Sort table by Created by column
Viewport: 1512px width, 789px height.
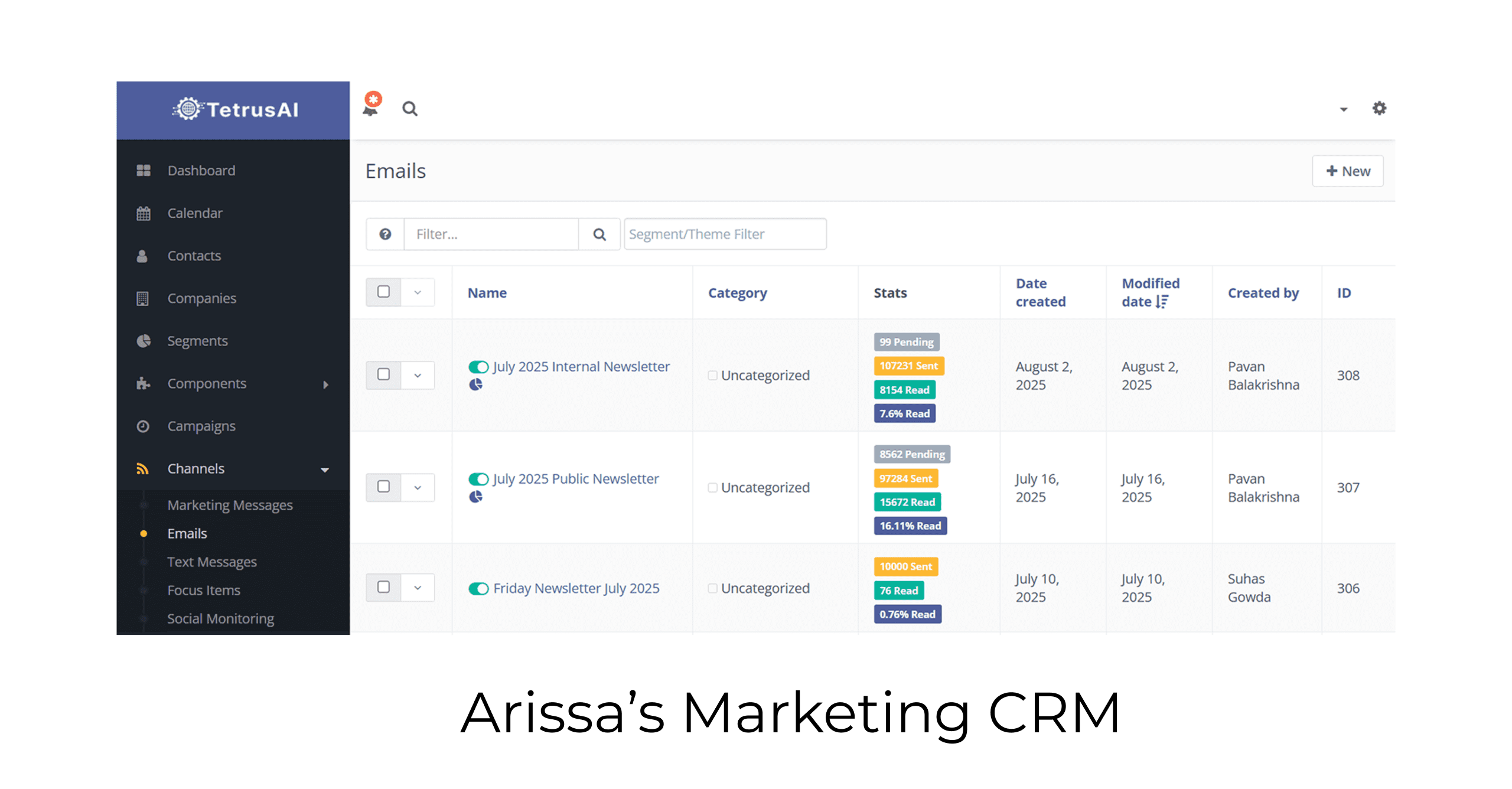point(1263,293)
